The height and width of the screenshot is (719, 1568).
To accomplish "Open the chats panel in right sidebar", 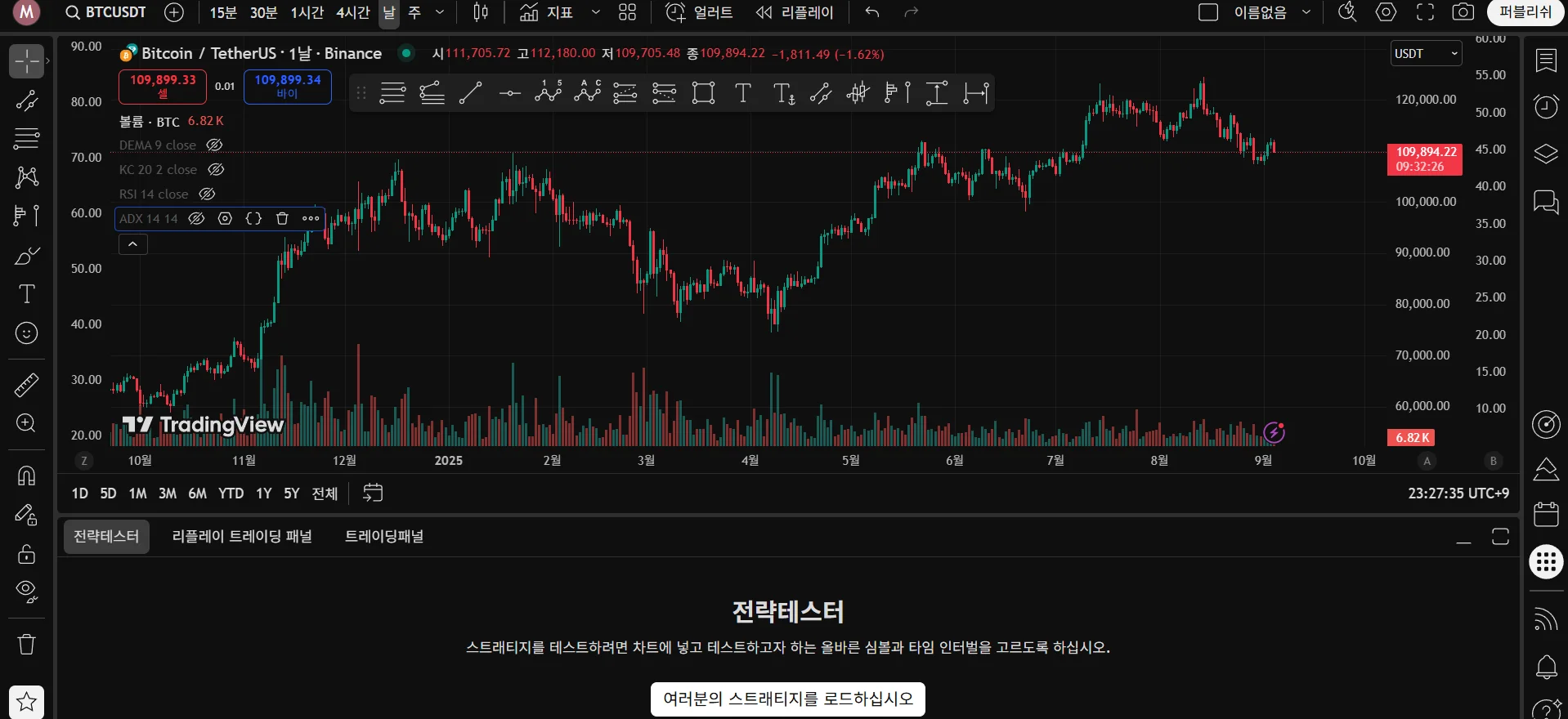I will pyautogui.click(x=1546, y=201).
